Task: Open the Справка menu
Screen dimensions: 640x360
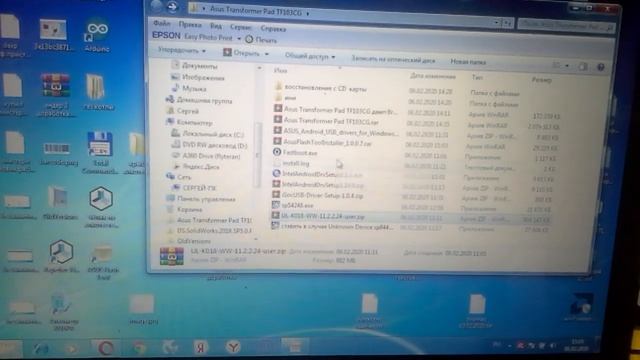Action: pos(273,29)
